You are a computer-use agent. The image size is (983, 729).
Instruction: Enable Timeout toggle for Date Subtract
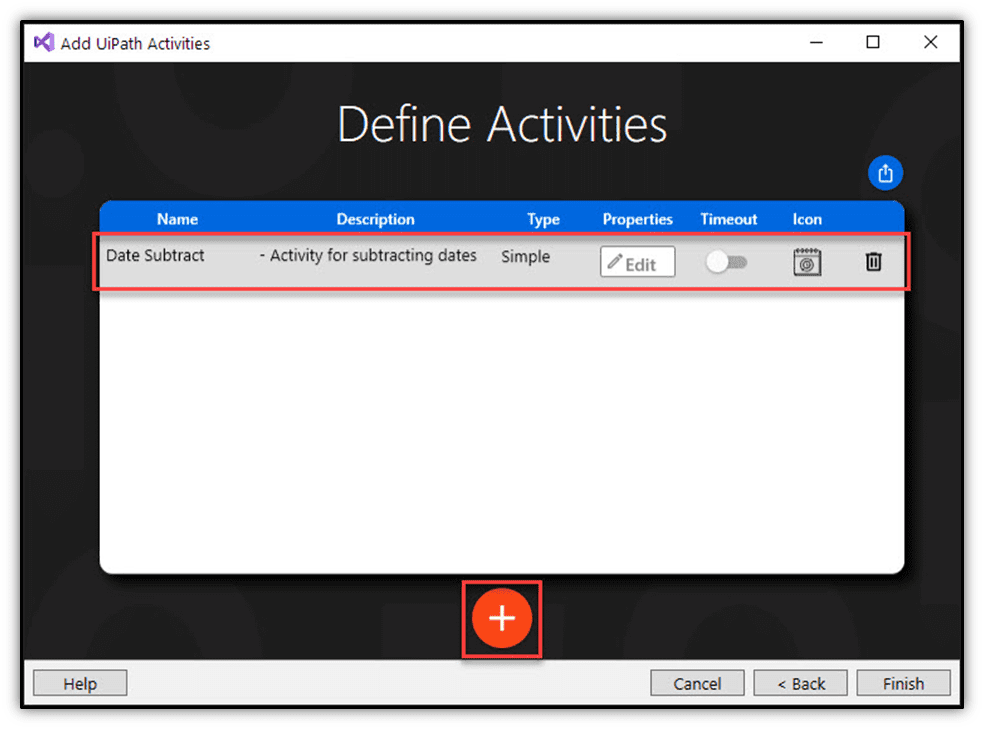click(x=726, y=262)
